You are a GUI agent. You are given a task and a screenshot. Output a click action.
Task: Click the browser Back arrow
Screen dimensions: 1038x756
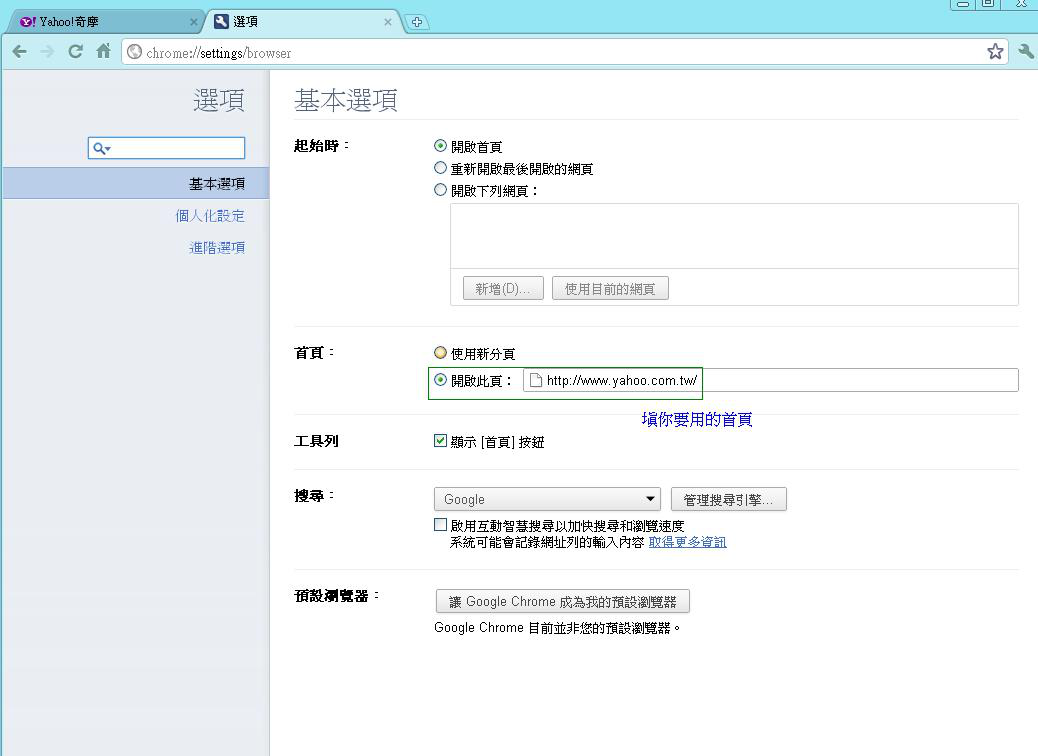(x=20, y=52)
